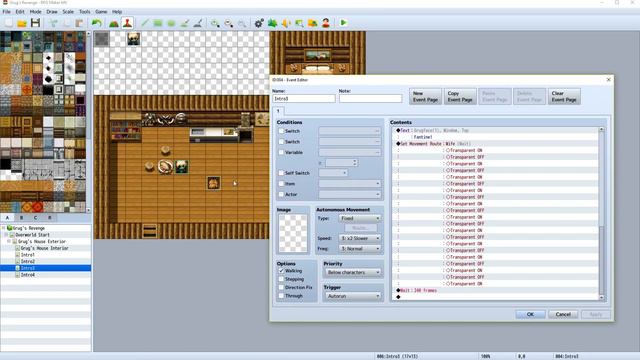The width and height of the screenshot is (640, 360).
Task: Click the event Name input field
Action: [304, 99]
